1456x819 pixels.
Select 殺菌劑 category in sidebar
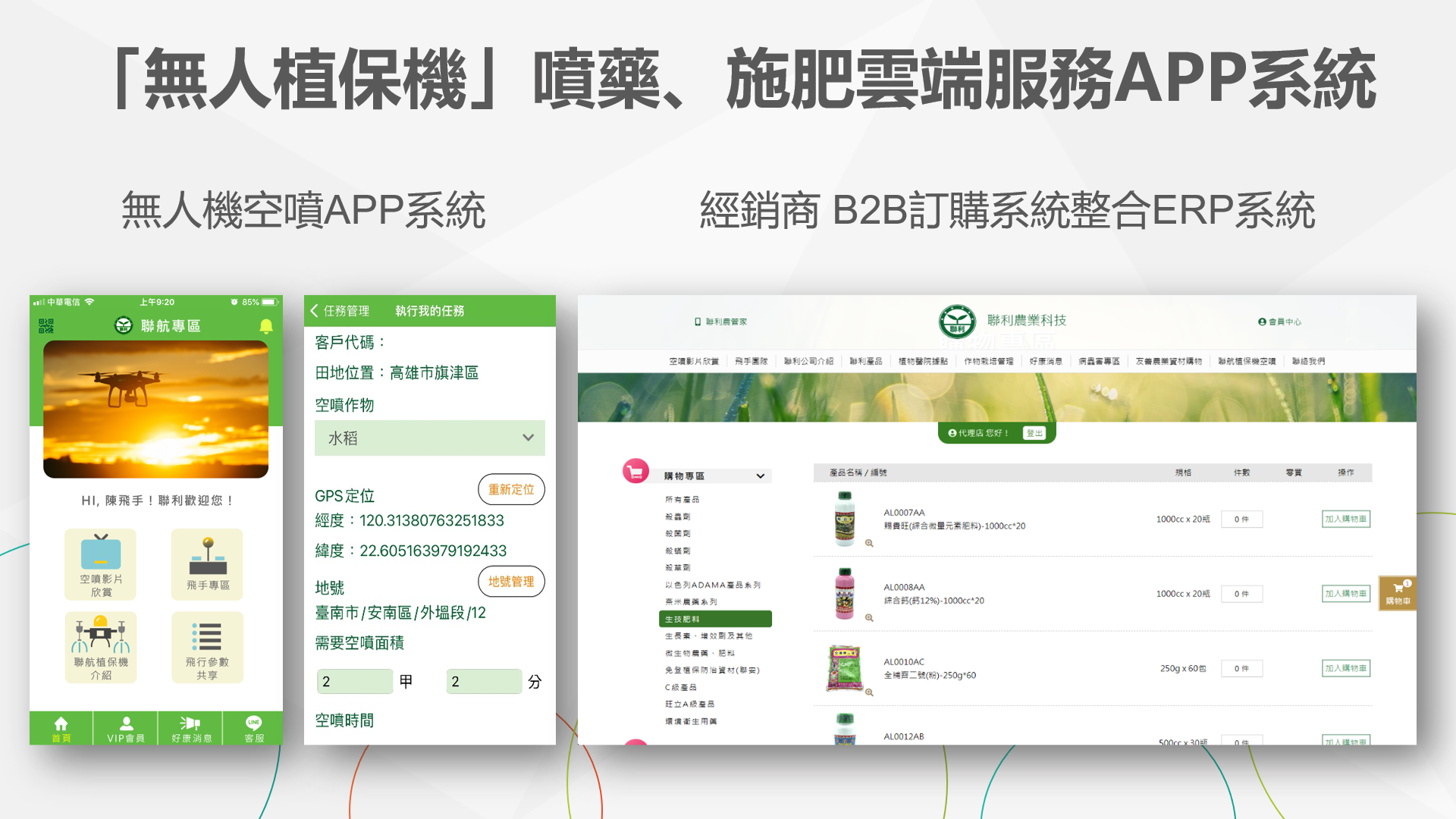click(677, 534)
